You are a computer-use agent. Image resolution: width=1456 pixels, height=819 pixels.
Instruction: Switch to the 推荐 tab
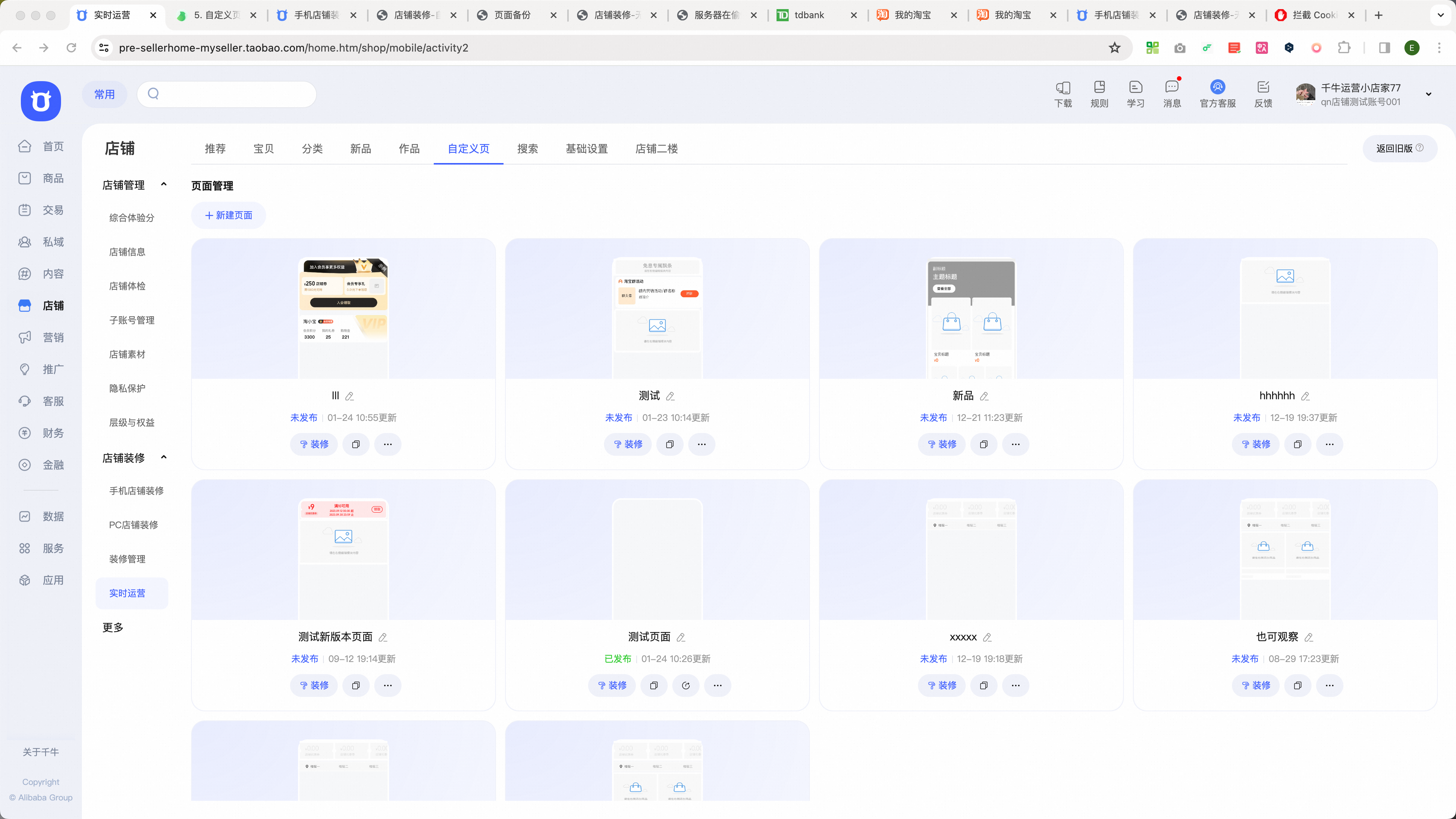click(215, 149)
